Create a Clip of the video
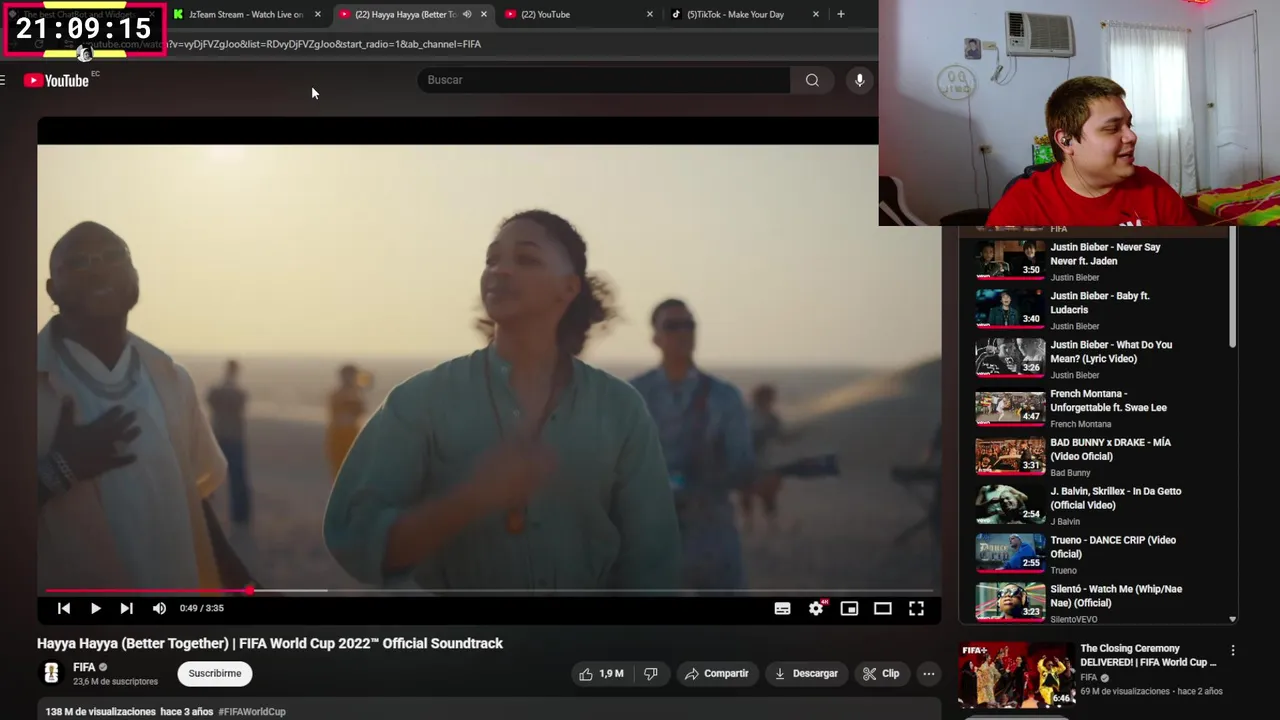 (x=881, y=674)
